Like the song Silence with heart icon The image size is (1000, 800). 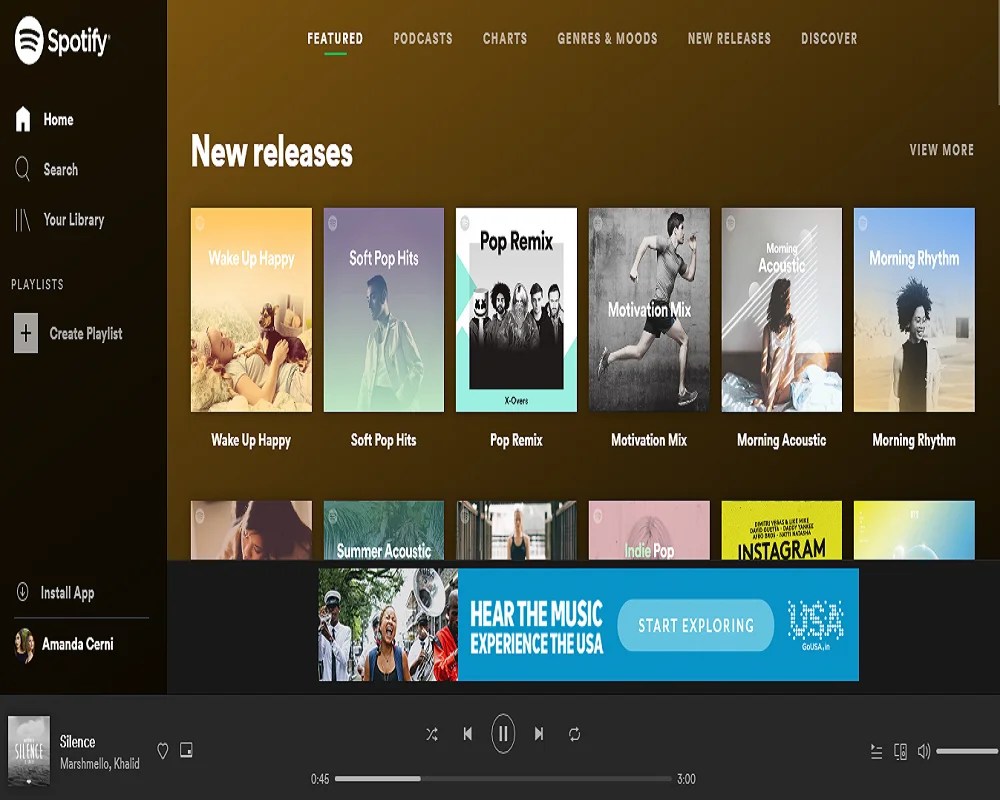pyautogui.click(x=163, y=751)
